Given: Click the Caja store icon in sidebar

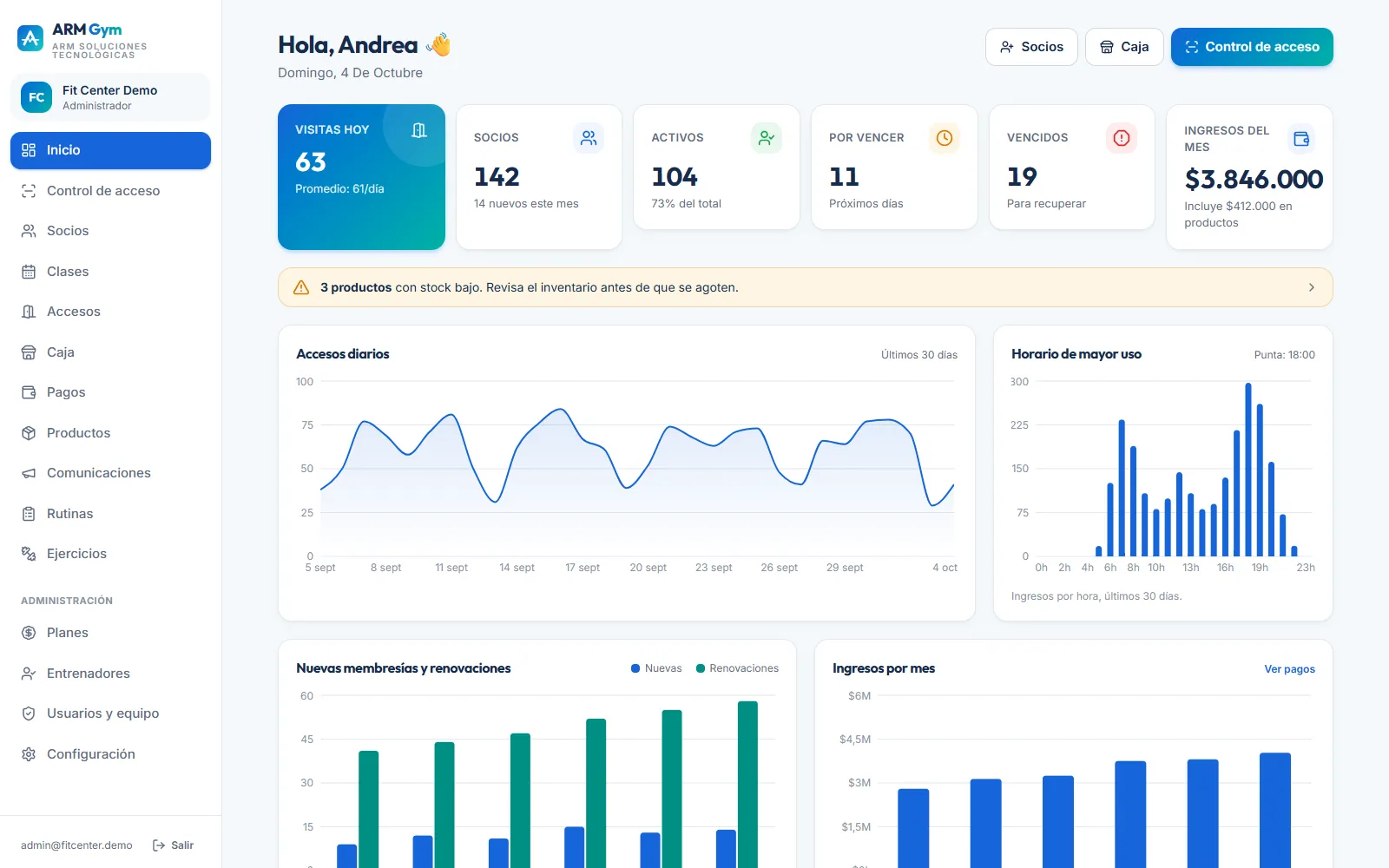Looking at the screenshot, I should [x=29, y=352].
